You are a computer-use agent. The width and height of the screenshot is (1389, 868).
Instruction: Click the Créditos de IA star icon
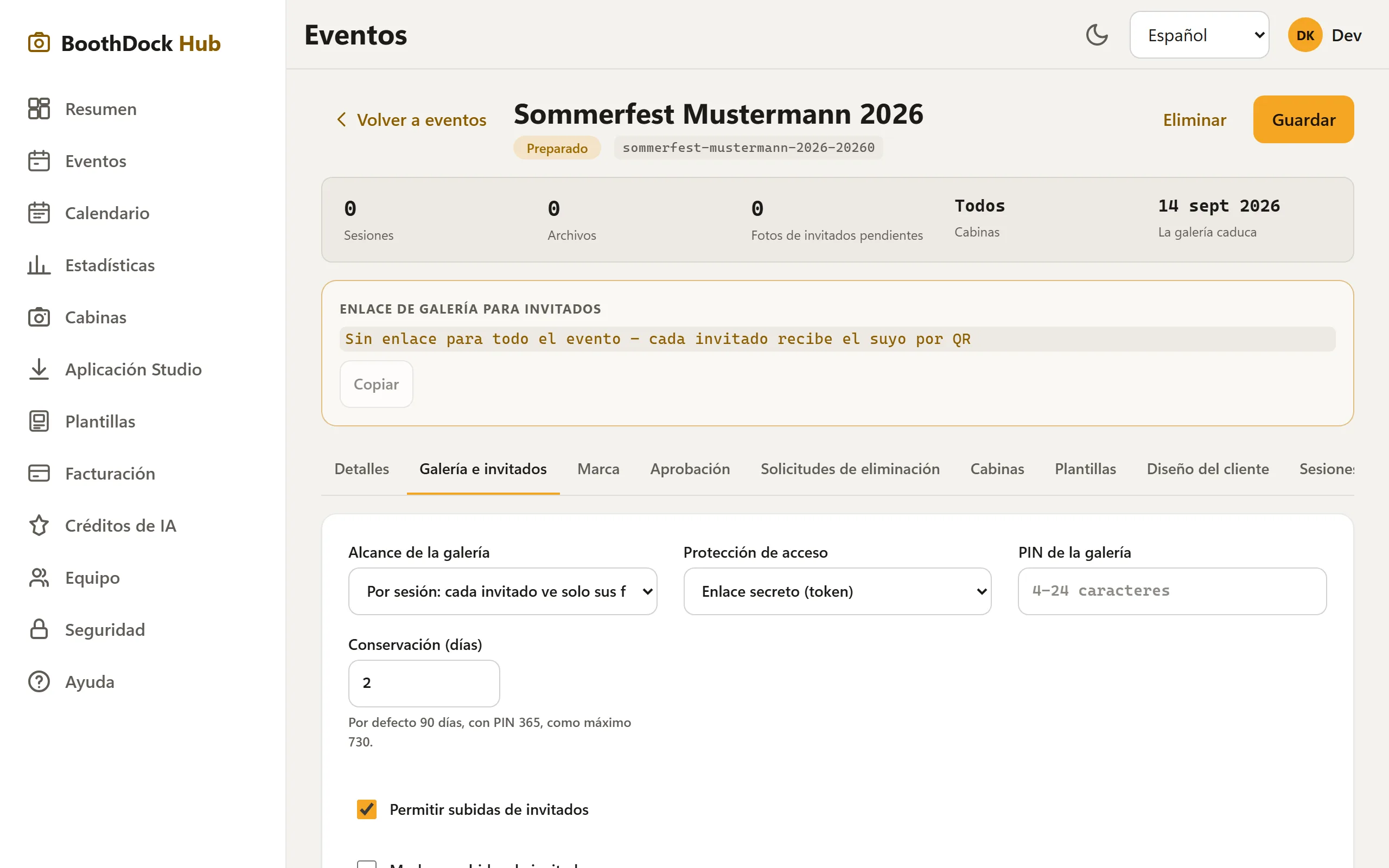39,525
